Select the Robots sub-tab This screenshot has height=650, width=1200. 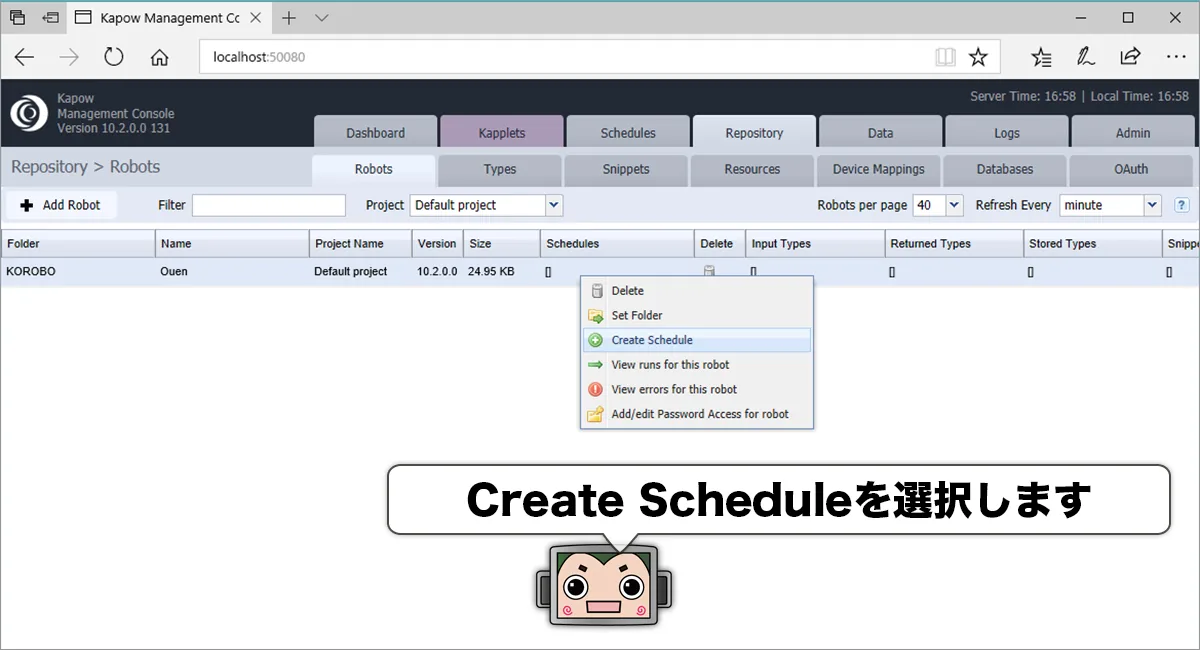click(374, 169)
